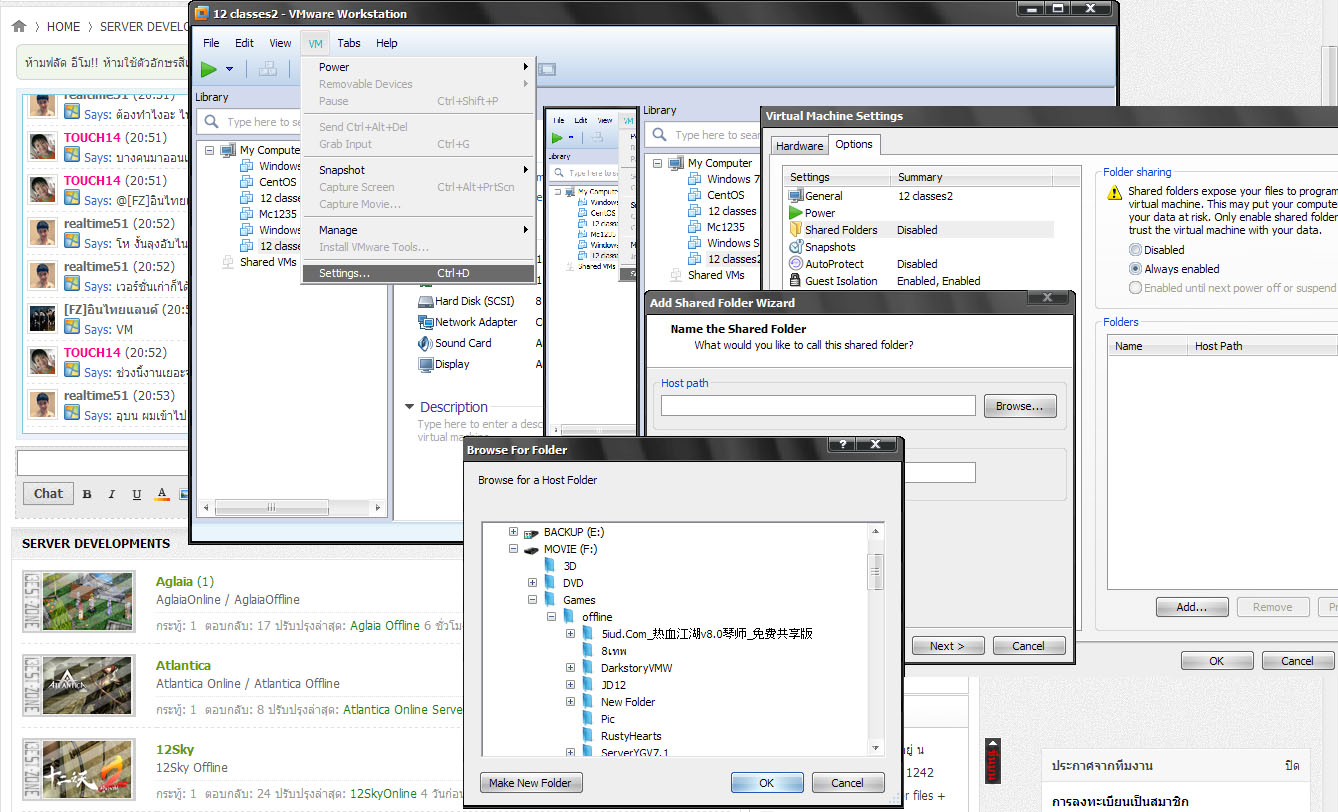The height and width of the screenshot is (812, 1338).
Task: Click the Network Adapter device icon
Action: [425, 322]
